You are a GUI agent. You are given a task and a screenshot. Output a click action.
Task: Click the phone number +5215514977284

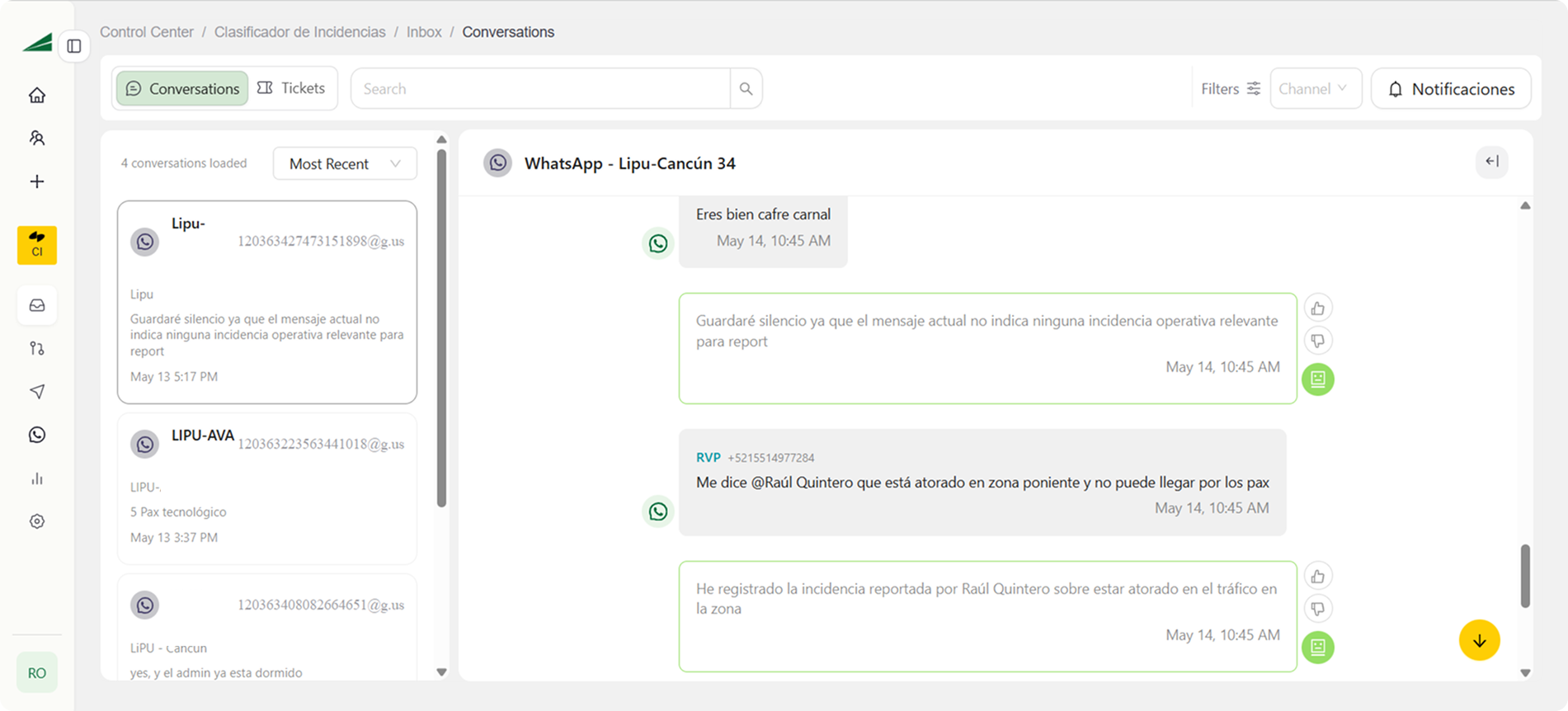[x=771, y=458]
